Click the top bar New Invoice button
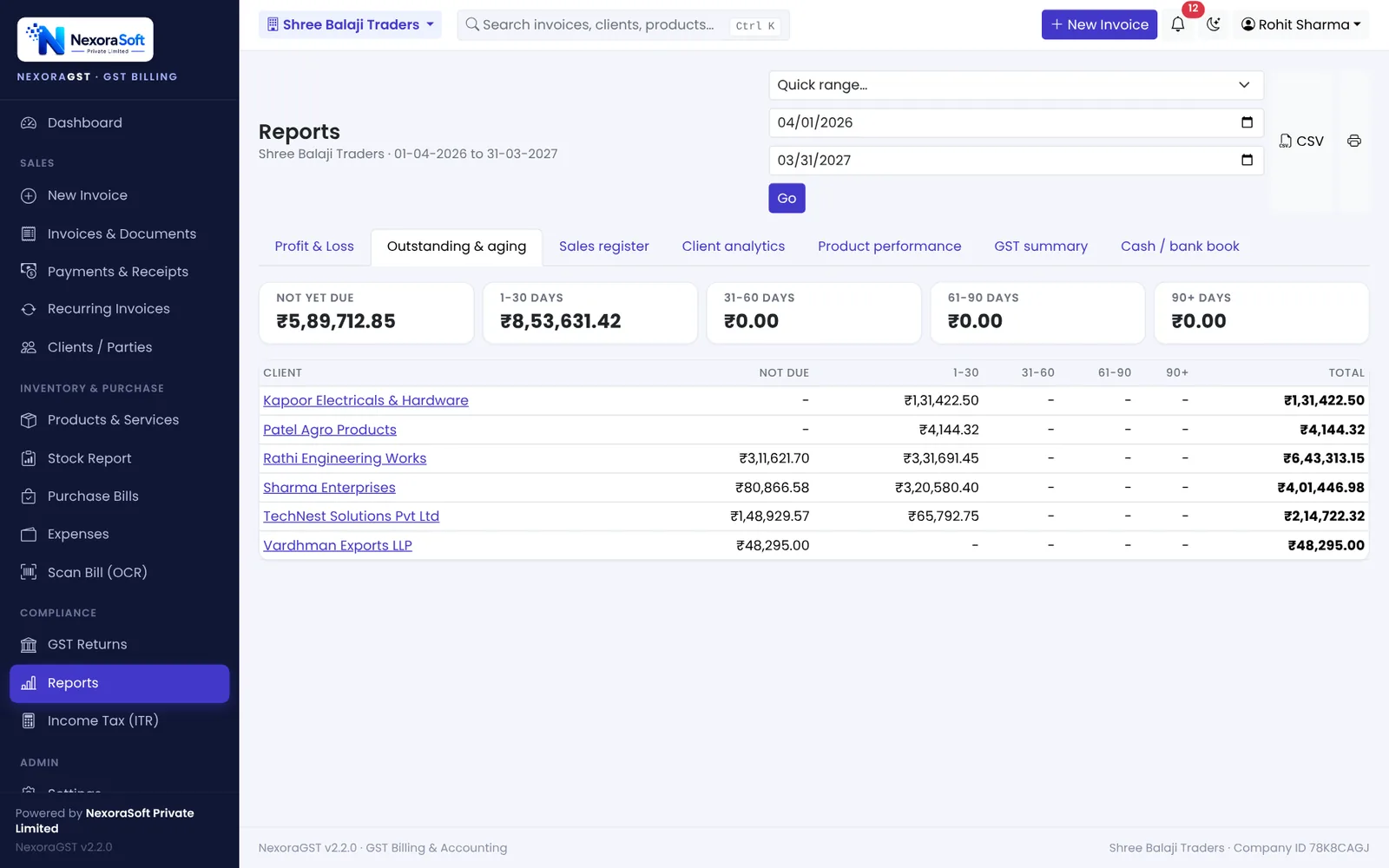 point(1099,24)
